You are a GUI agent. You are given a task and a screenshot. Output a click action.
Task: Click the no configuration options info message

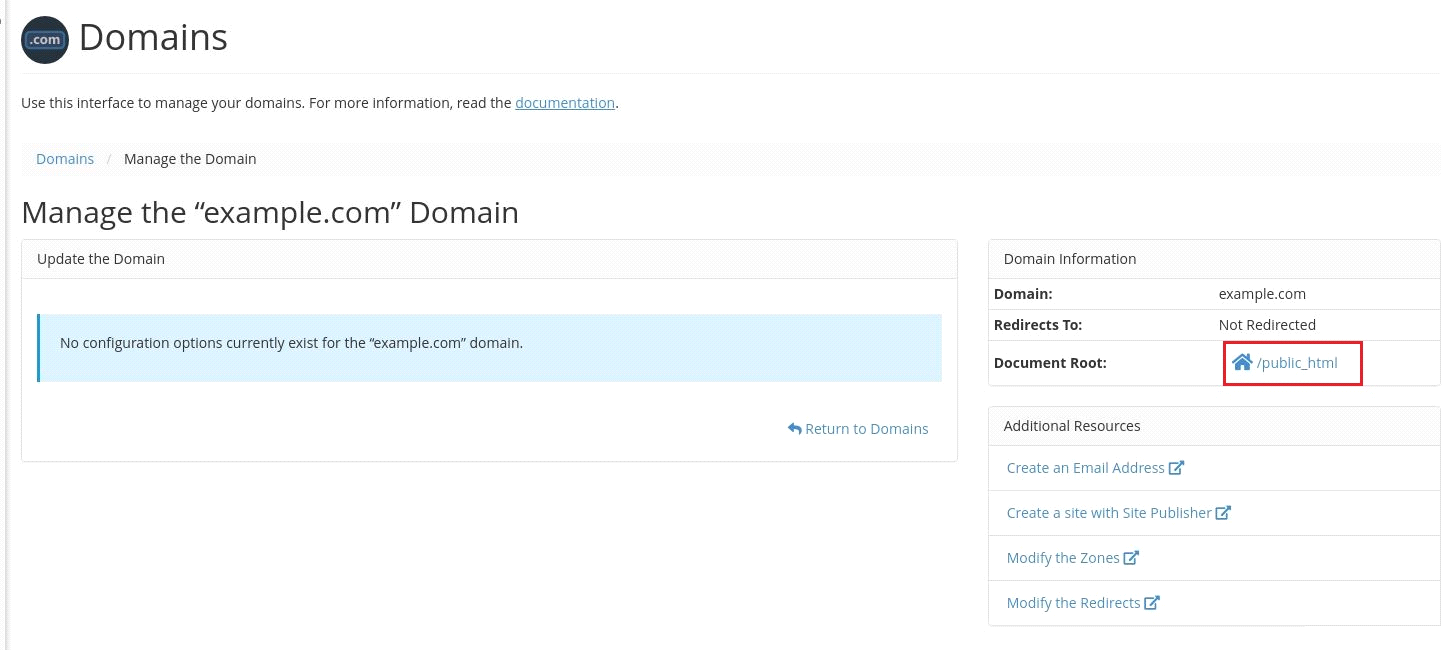coord(291,342)
